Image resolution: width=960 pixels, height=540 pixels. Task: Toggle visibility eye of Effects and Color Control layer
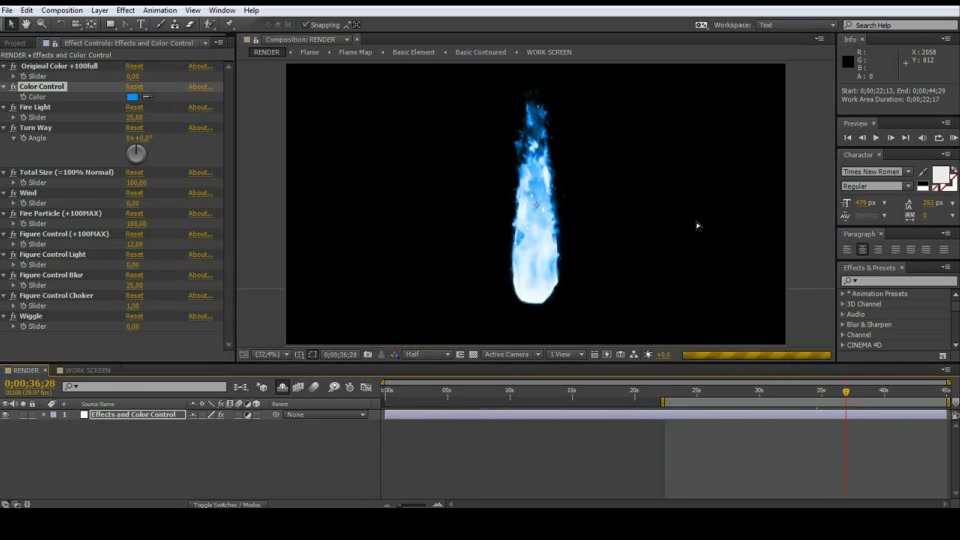pos(6,414)
